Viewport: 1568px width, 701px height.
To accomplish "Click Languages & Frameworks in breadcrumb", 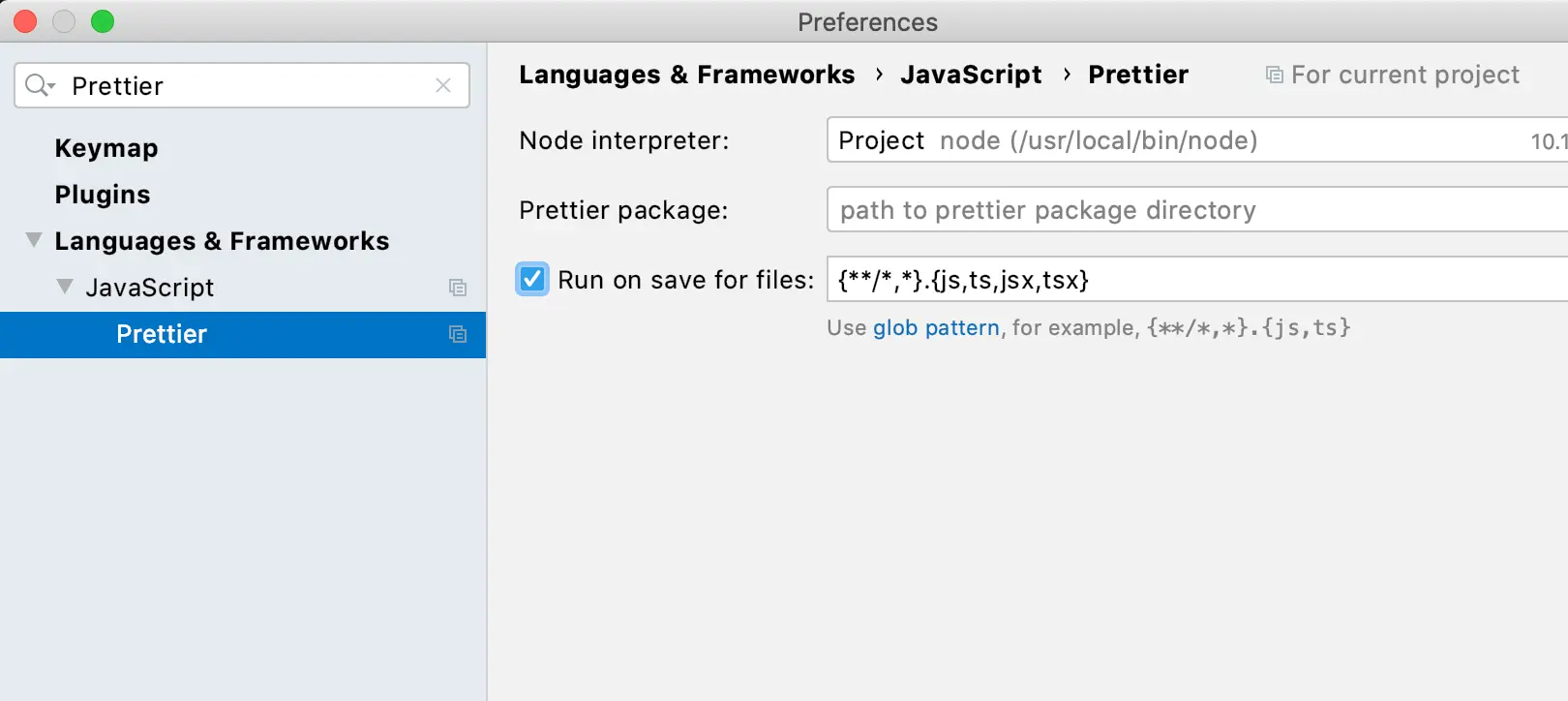I will pos(686,75).
